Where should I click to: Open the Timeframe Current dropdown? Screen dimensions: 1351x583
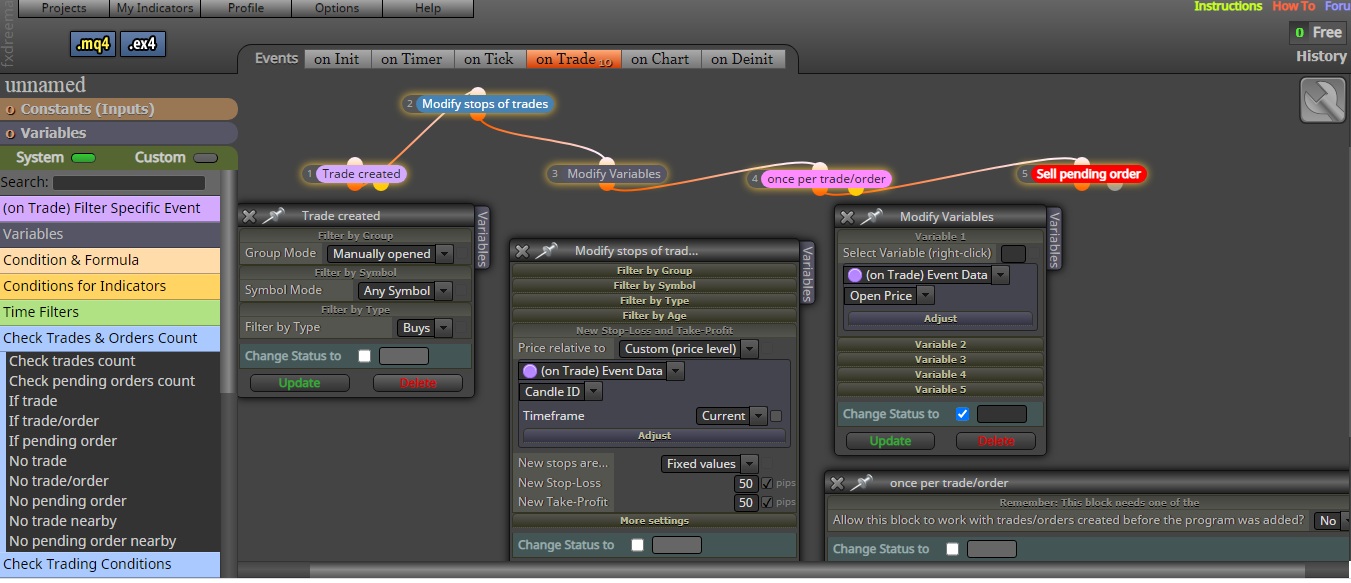coord(731,416)
